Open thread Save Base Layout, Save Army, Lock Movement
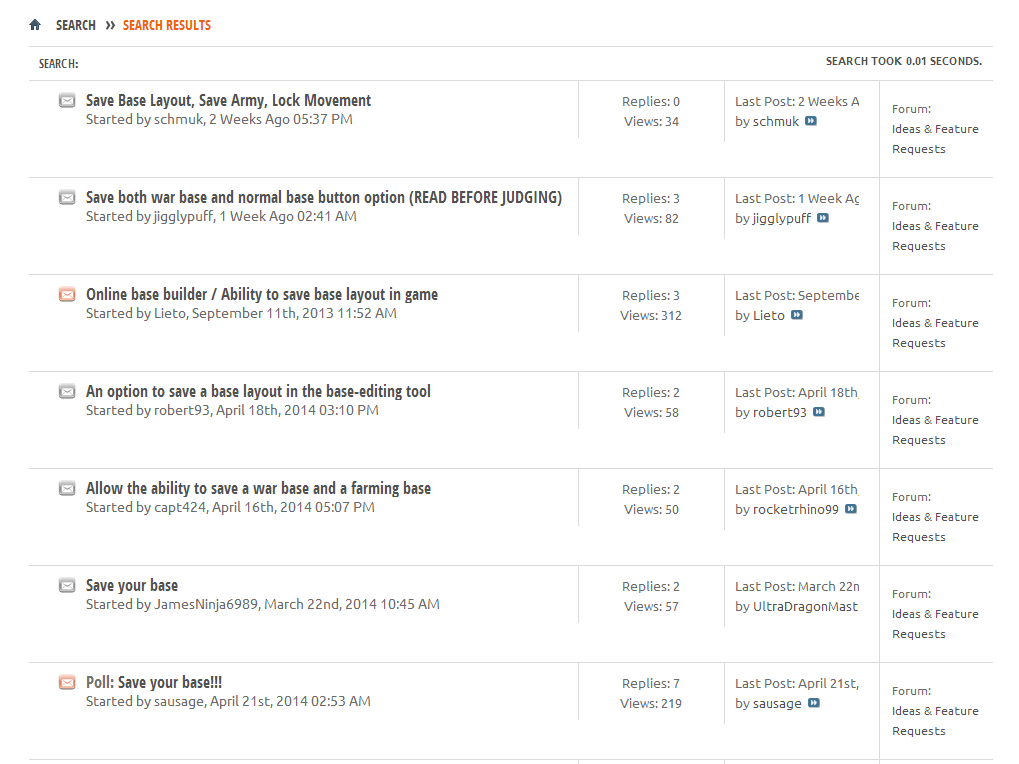This screenshot has height=764, width=1019. click(x=228, y=100)
